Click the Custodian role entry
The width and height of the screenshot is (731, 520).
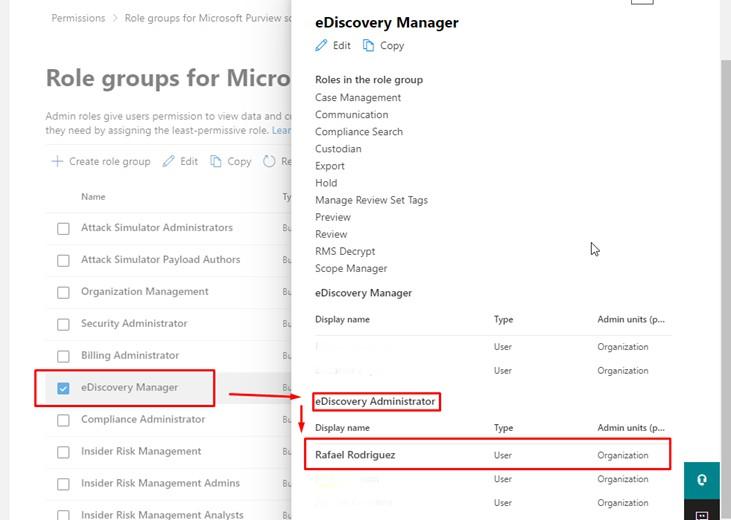338,149
